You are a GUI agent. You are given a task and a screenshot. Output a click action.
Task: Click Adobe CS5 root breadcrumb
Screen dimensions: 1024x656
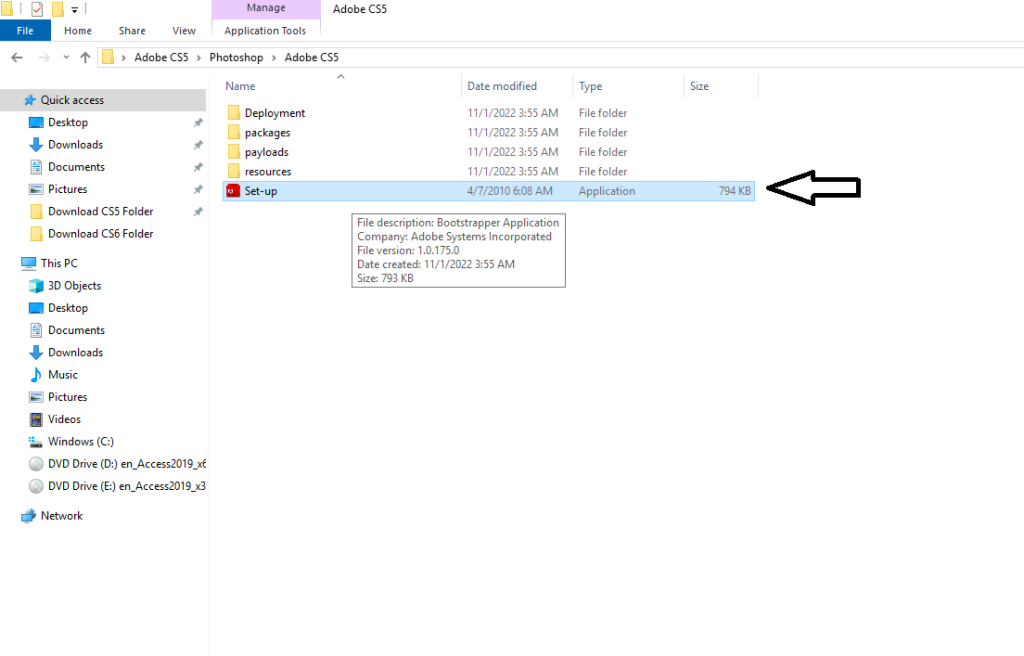coord(161,57)
